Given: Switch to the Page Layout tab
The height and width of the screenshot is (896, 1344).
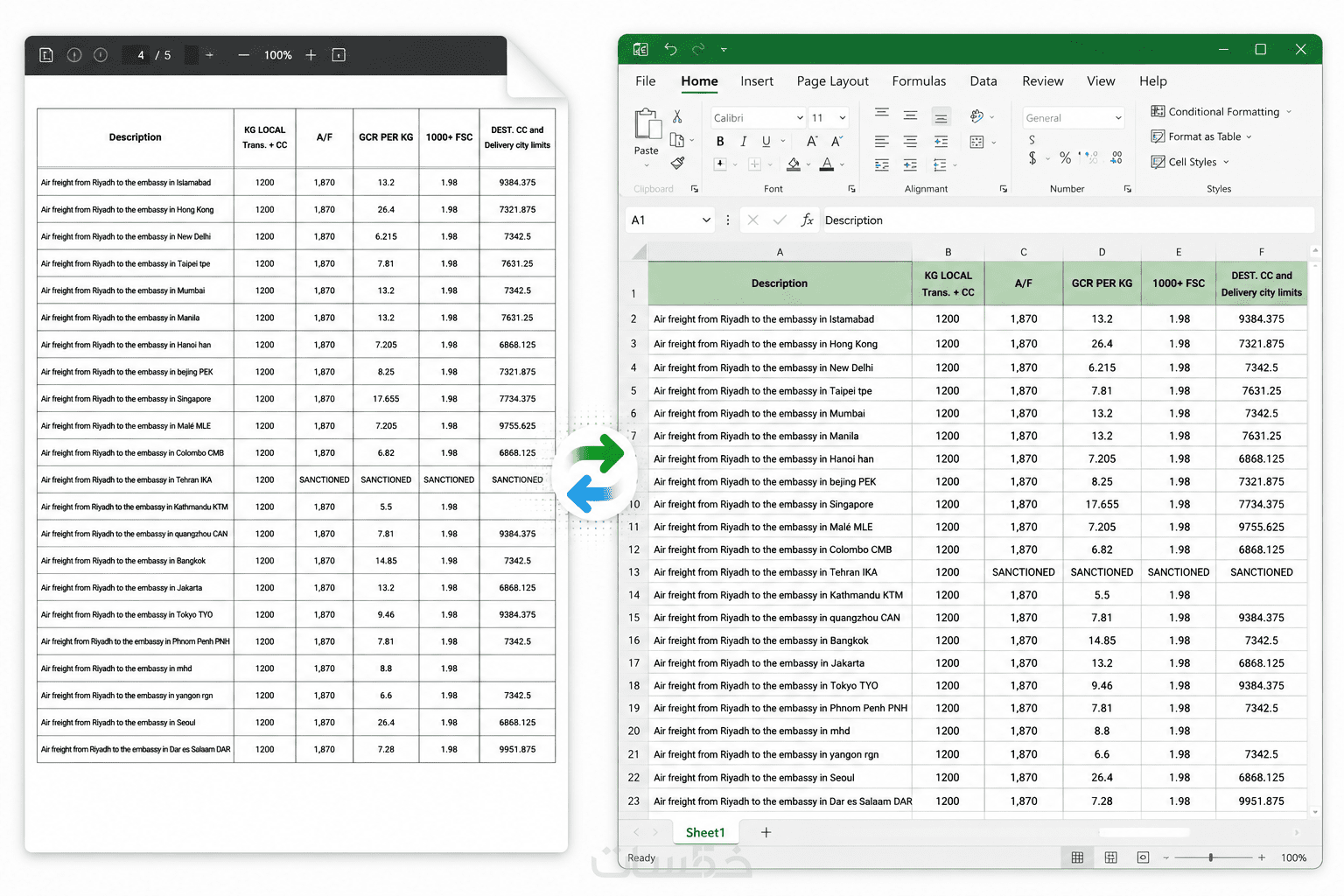Looking at the screenshot, I should tap(832, 81).
